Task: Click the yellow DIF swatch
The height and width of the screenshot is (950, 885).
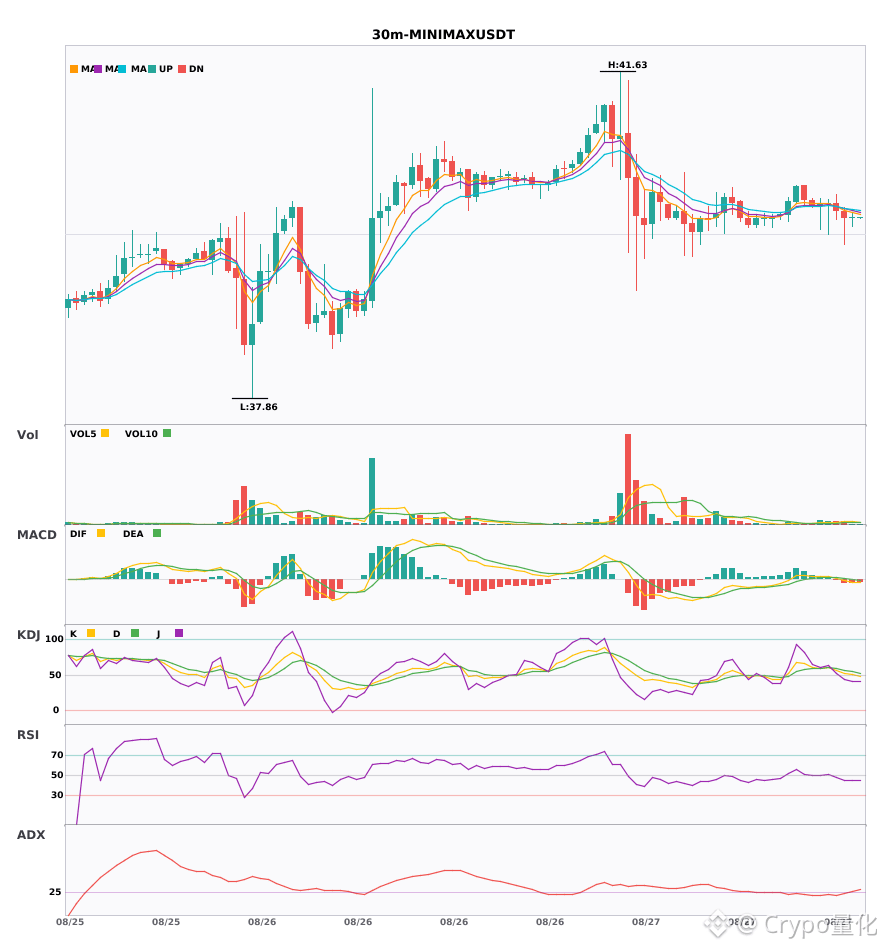Action: tap(101, 533)
